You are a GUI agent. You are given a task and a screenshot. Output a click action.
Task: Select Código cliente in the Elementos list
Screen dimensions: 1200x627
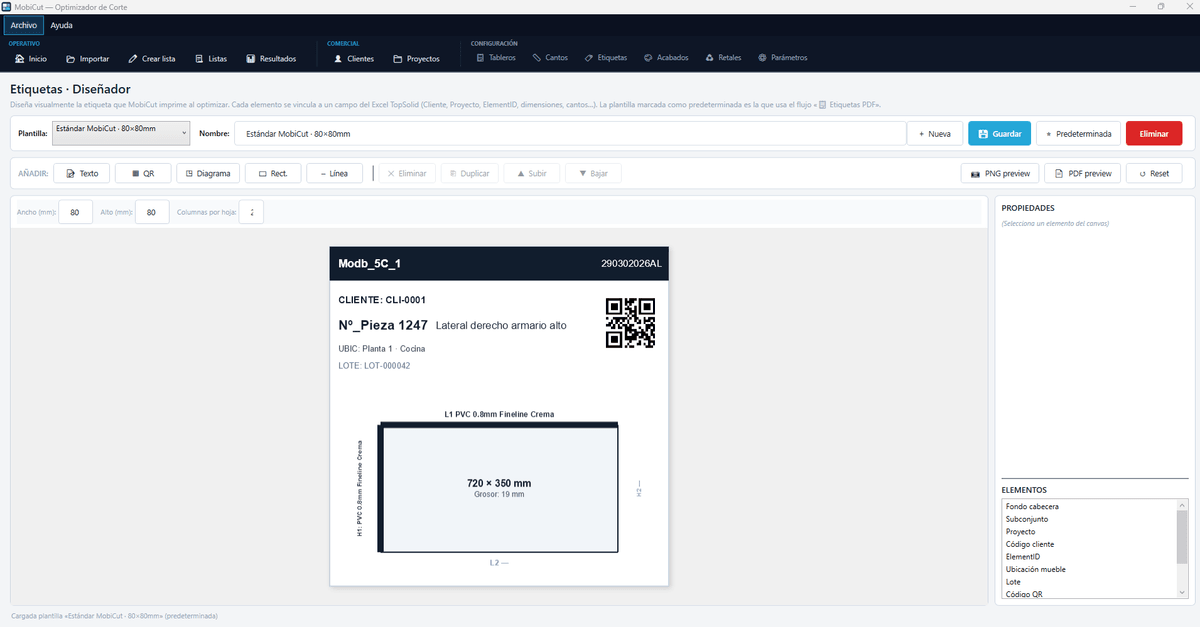click(1029, 544)
